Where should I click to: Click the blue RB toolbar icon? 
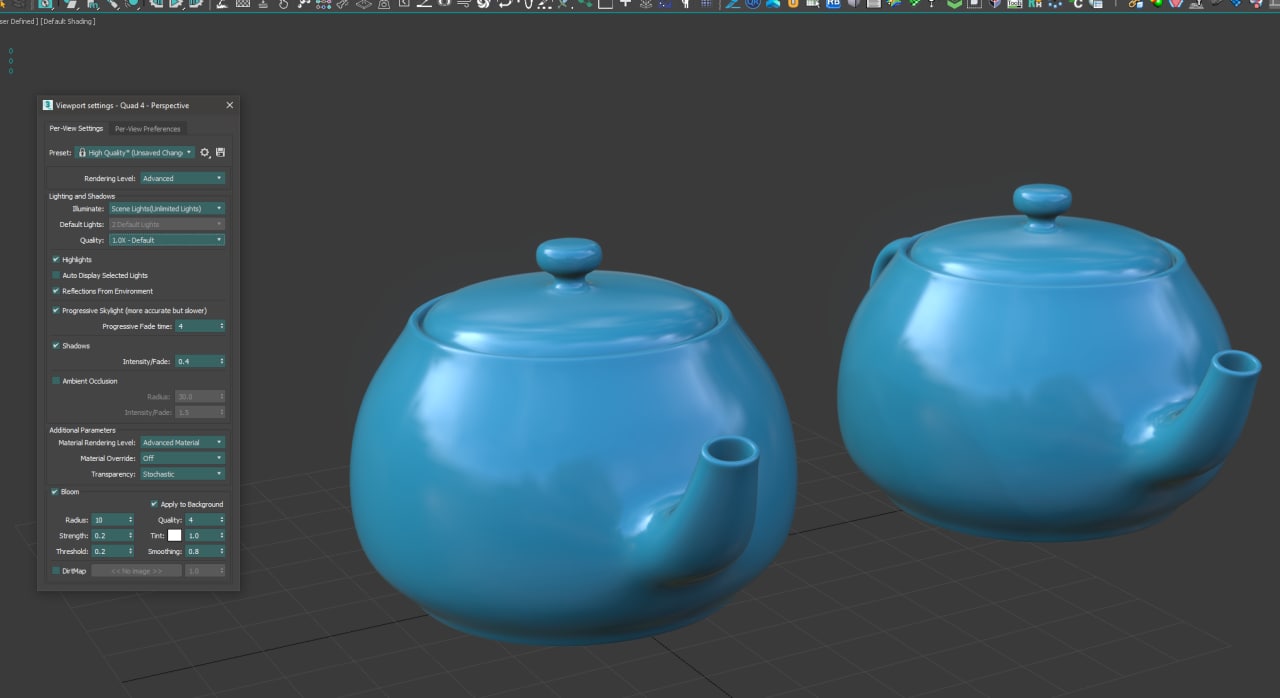(x=832, y=4)
